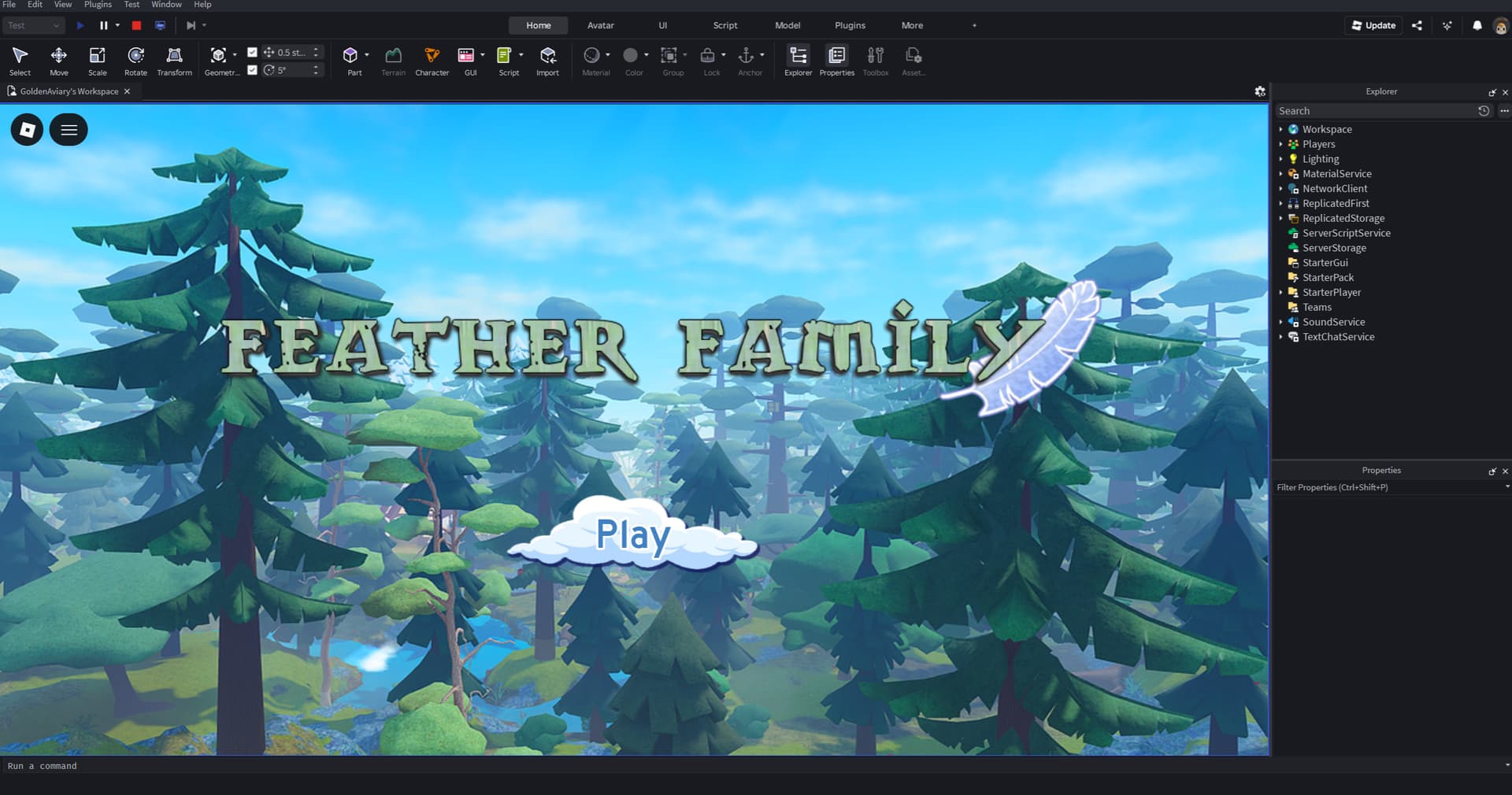
Task: Click the Lock tool icon
Action: tap(707, 56)
